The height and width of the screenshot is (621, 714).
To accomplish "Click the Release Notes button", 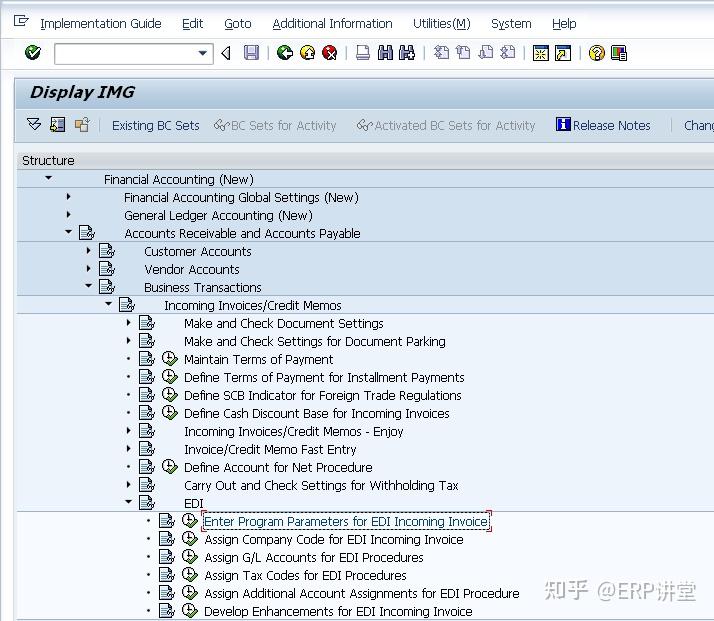I will click(x=603, y=125).
